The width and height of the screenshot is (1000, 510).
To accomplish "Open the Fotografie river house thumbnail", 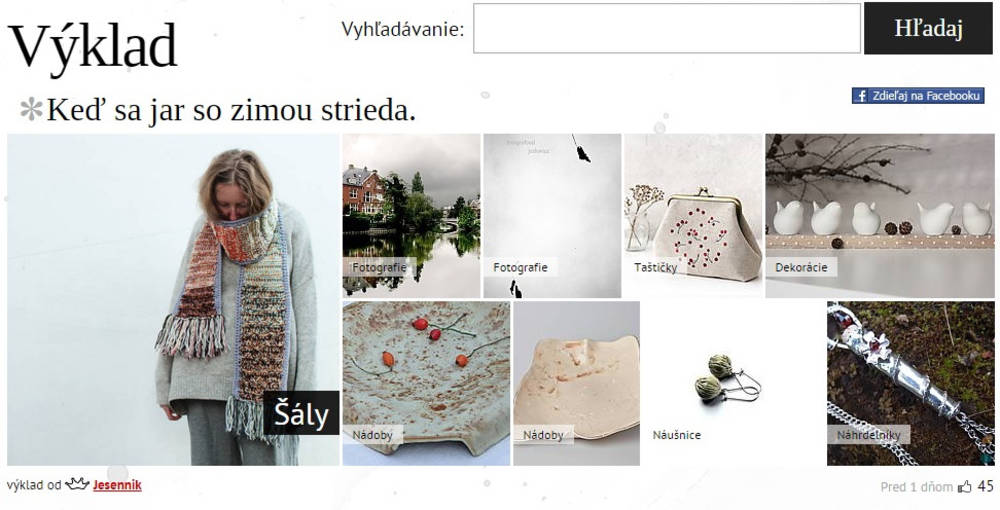I will tap(411, 215).
